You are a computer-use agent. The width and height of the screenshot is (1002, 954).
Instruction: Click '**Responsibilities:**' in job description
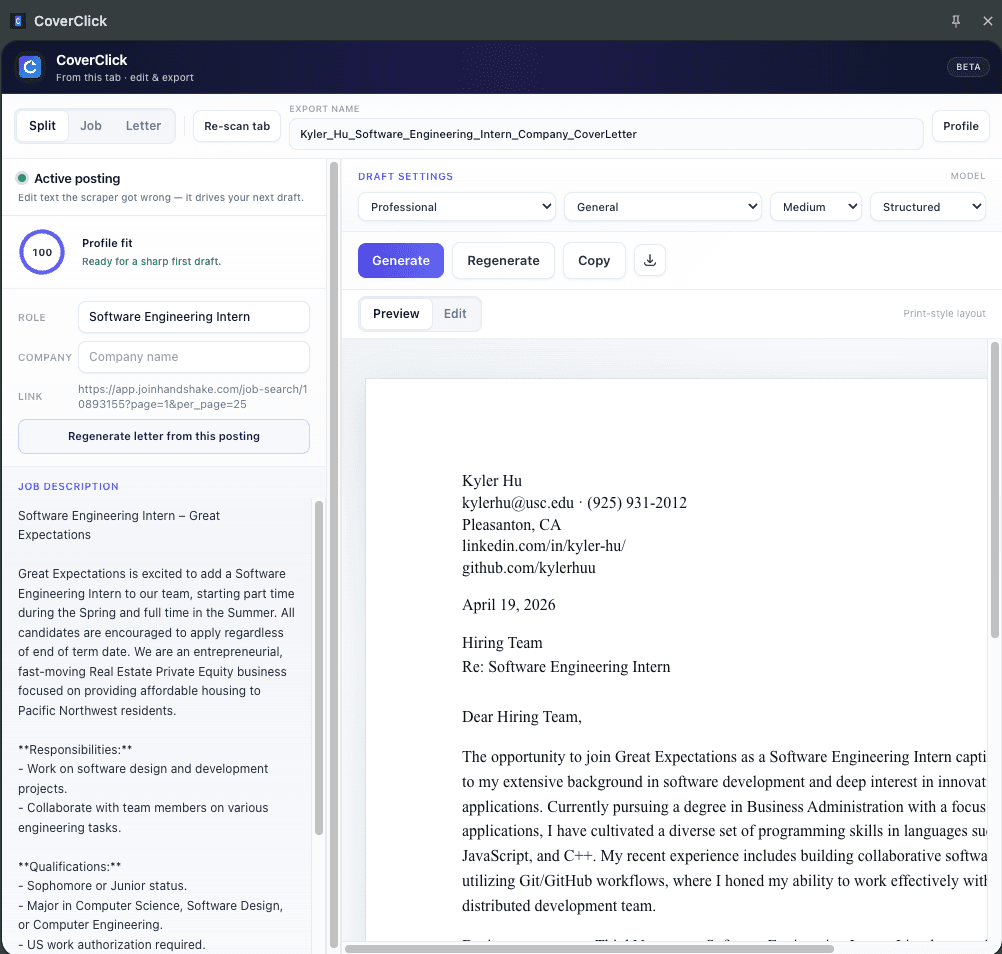[x=75, y=750]
